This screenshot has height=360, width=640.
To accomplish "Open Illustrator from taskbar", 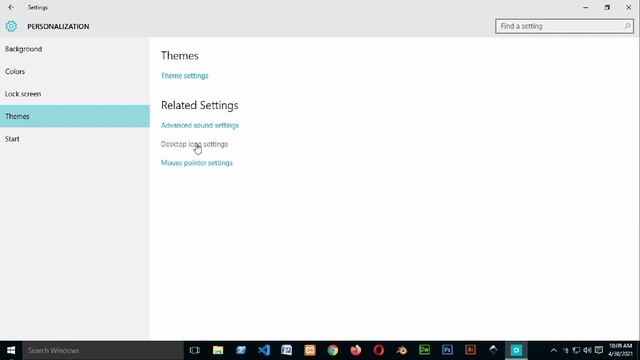I will [470, 350].
